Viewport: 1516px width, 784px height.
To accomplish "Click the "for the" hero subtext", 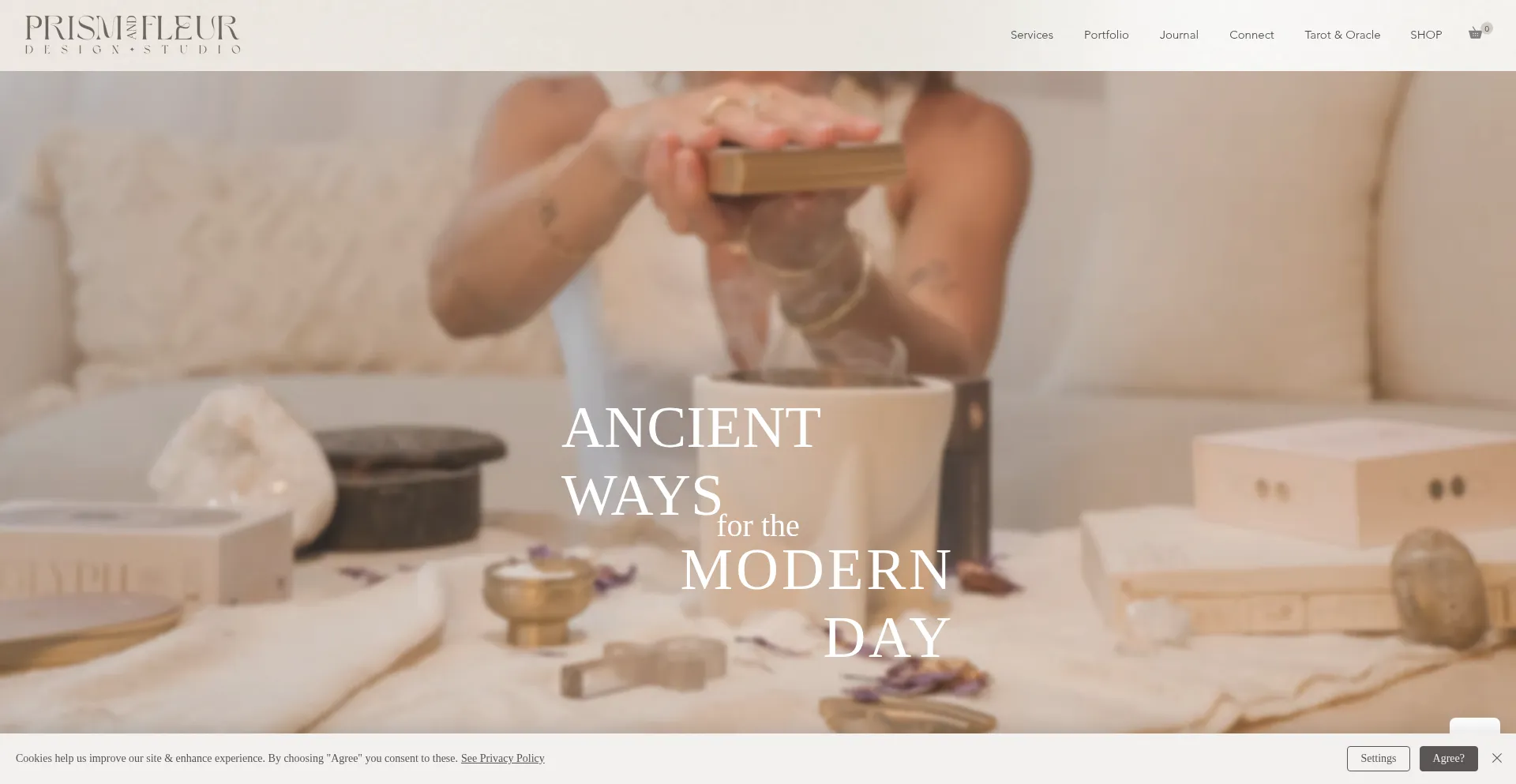I will coord(757,526).
